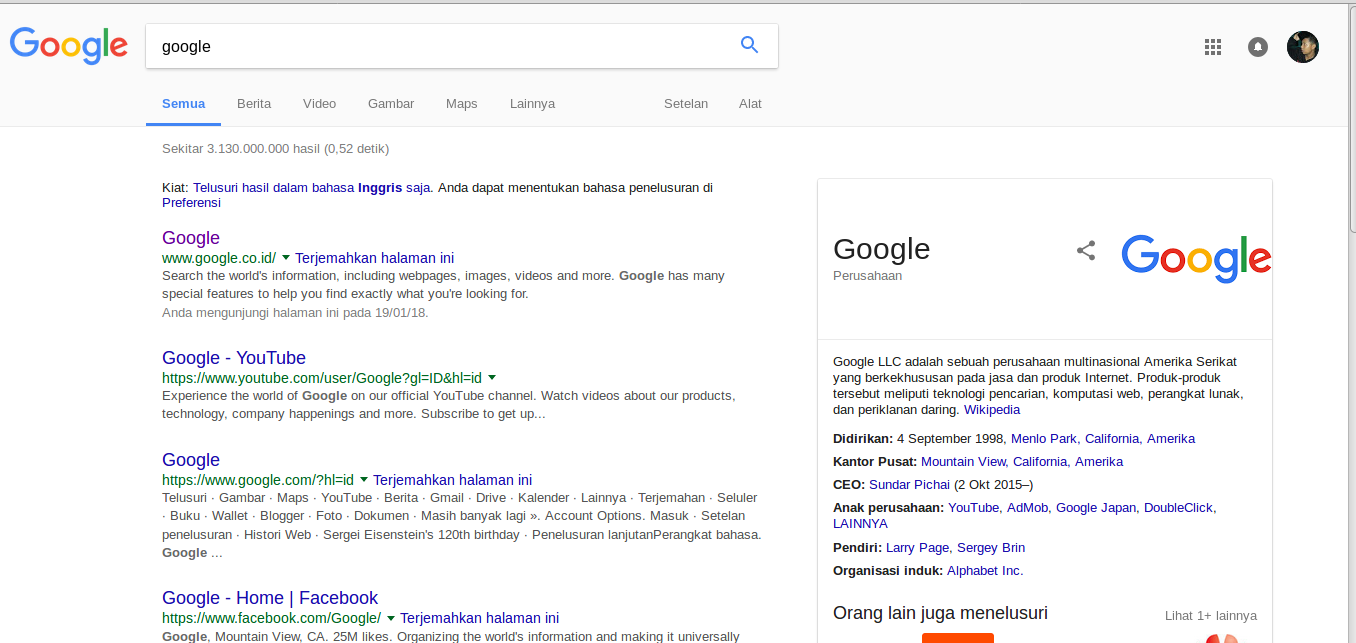Click the Mountain View, California, Amerika link
1356x643 pixels.
[1022, 462]
